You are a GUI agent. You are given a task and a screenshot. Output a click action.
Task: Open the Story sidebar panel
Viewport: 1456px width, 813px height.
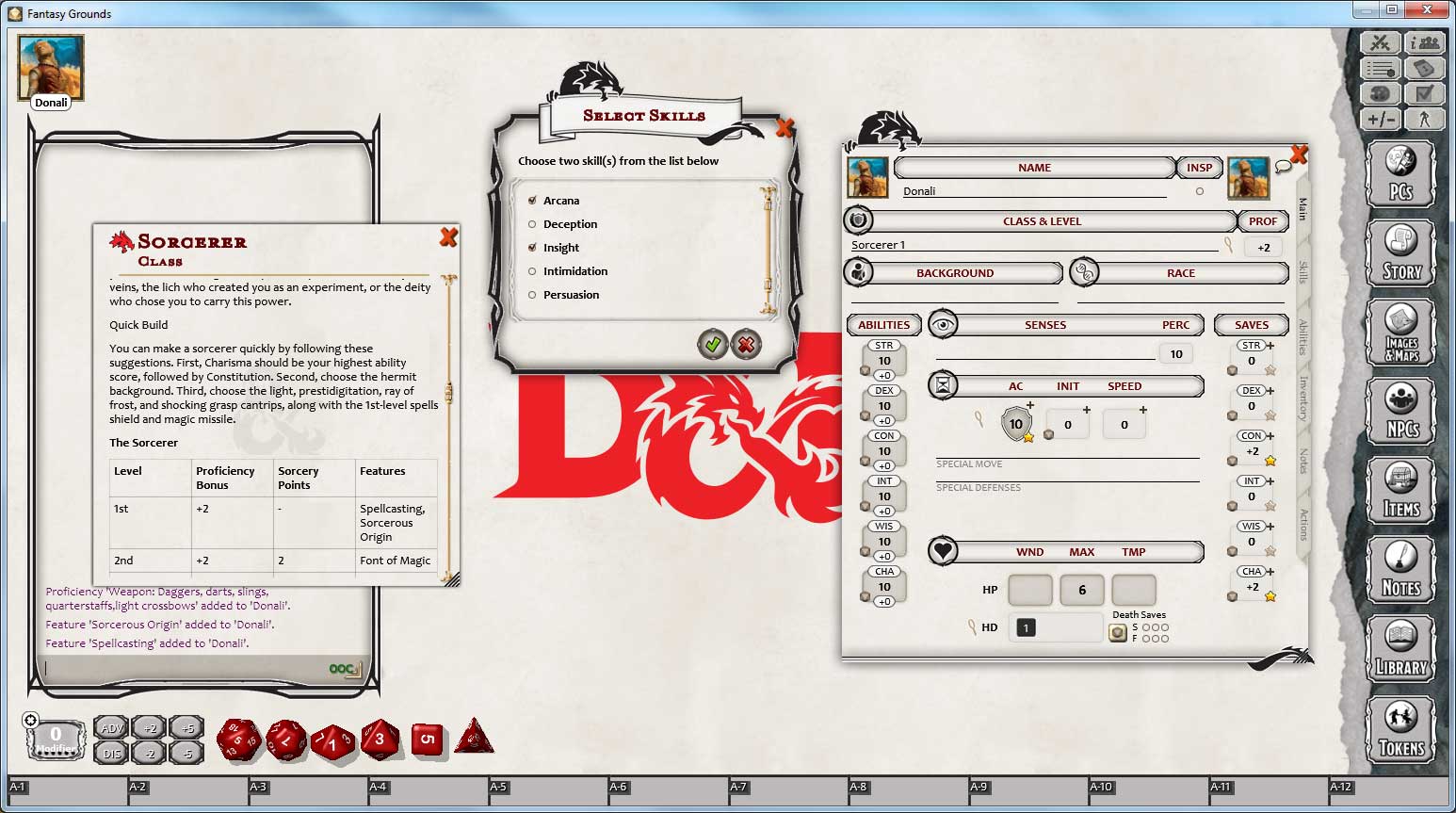[x=1401, y=252]
